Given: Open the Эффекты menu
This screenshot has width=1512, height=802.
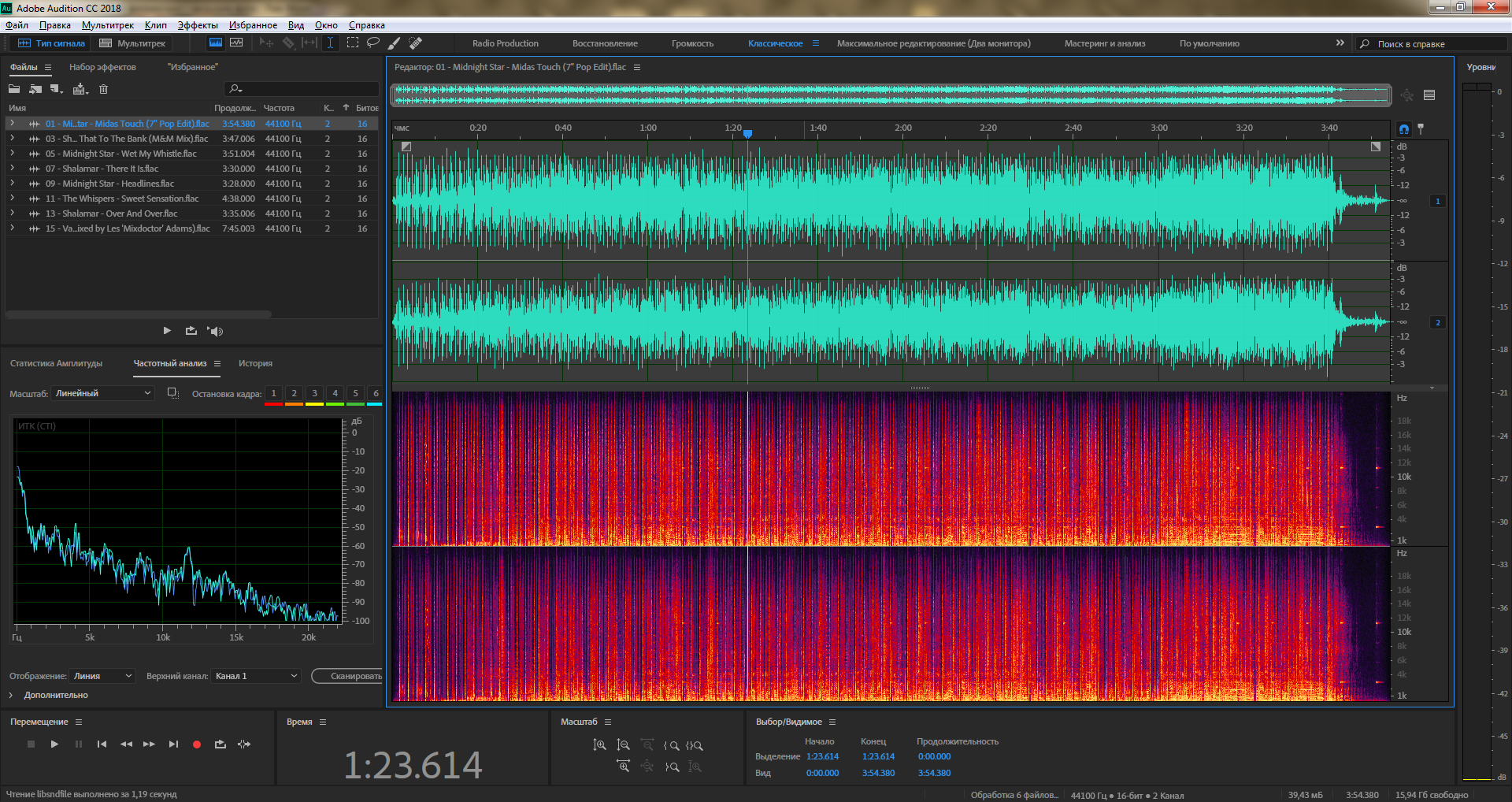Looking at the screenshot, I should [x=198, y=25].
